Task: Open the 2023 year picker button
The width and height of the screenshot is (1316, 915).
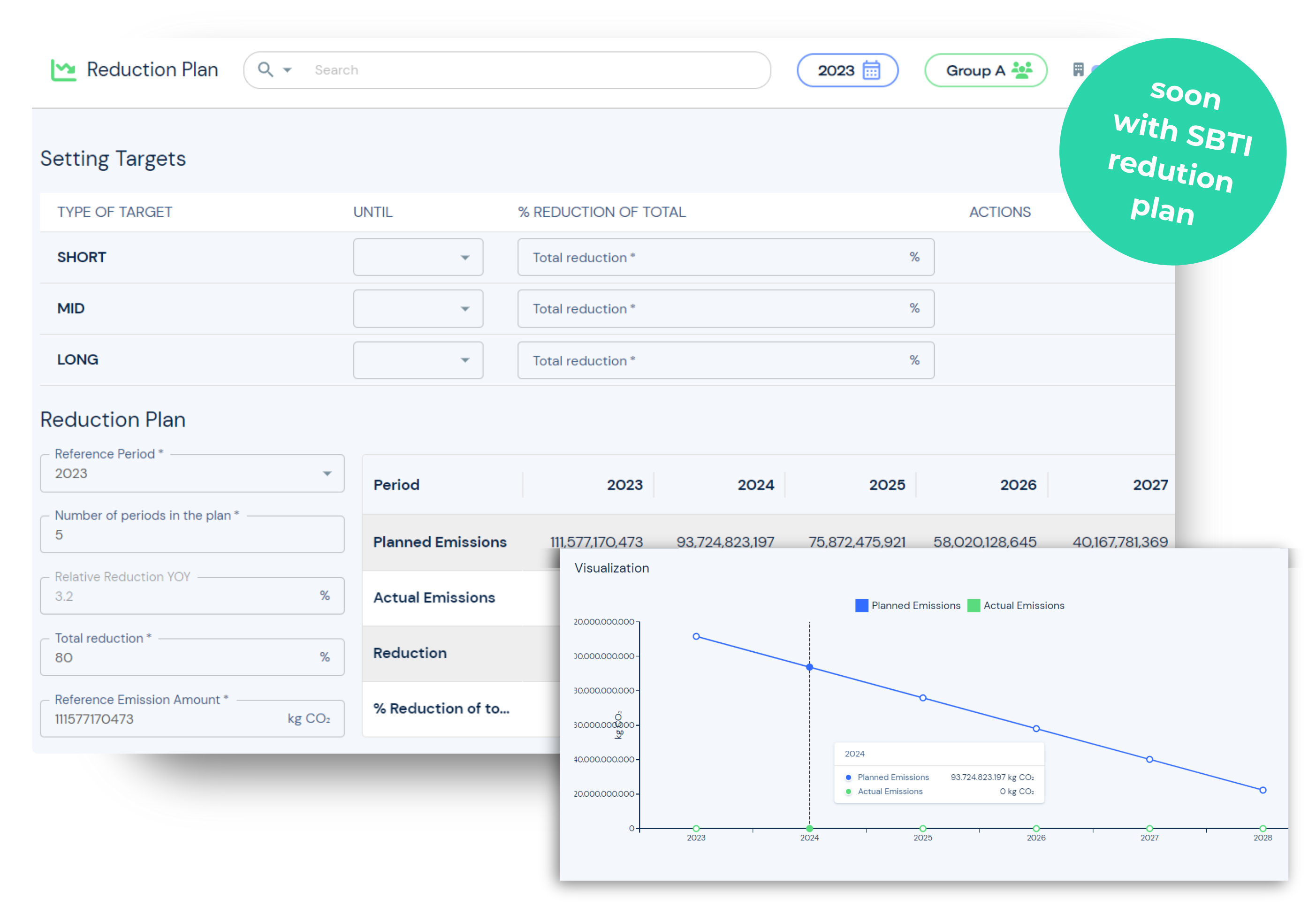Action: click(x=847, y=70)
